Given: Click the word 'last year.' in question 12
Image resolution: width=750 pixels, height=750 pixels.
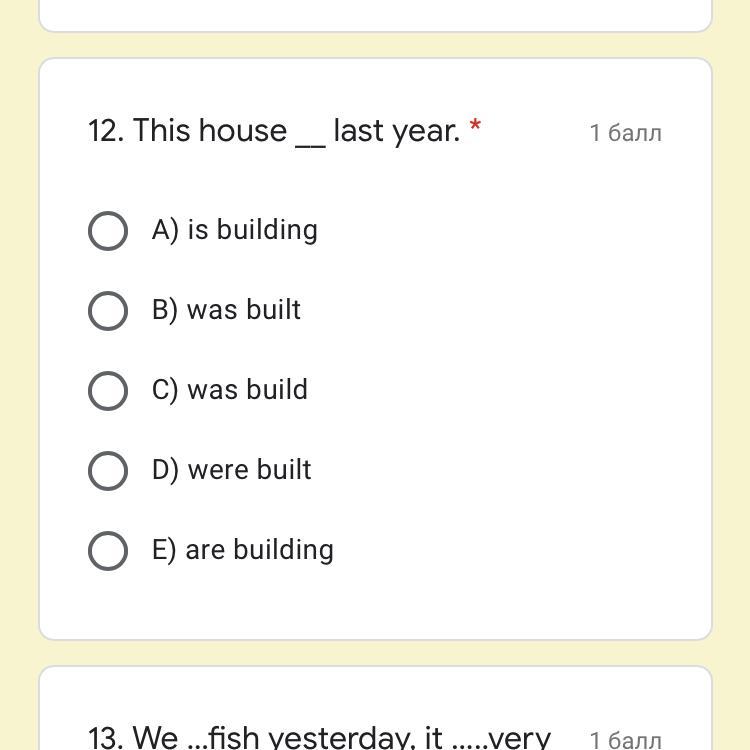Looking at the screenshot, I should tap(396, 131).
